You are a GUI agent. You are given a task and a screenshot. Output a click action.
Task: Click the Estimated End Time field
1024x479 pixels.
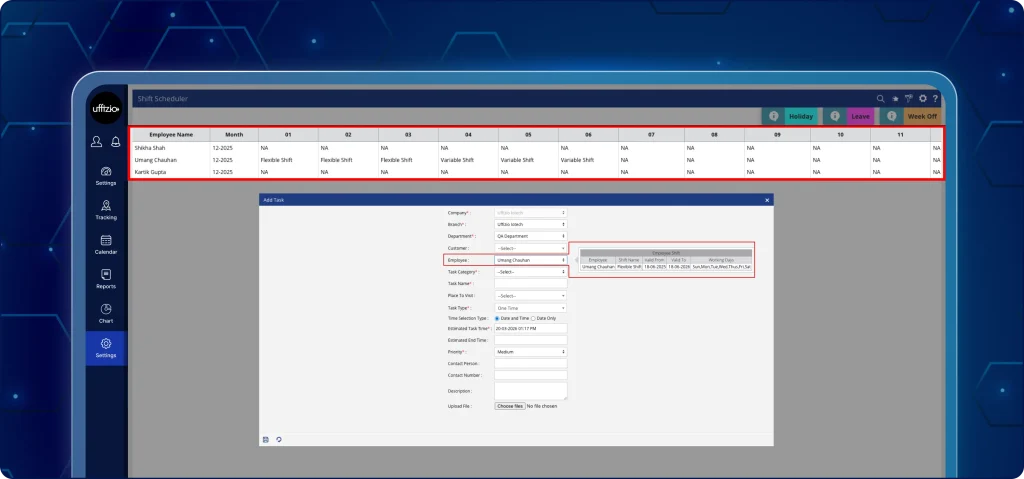pos(531,340)
